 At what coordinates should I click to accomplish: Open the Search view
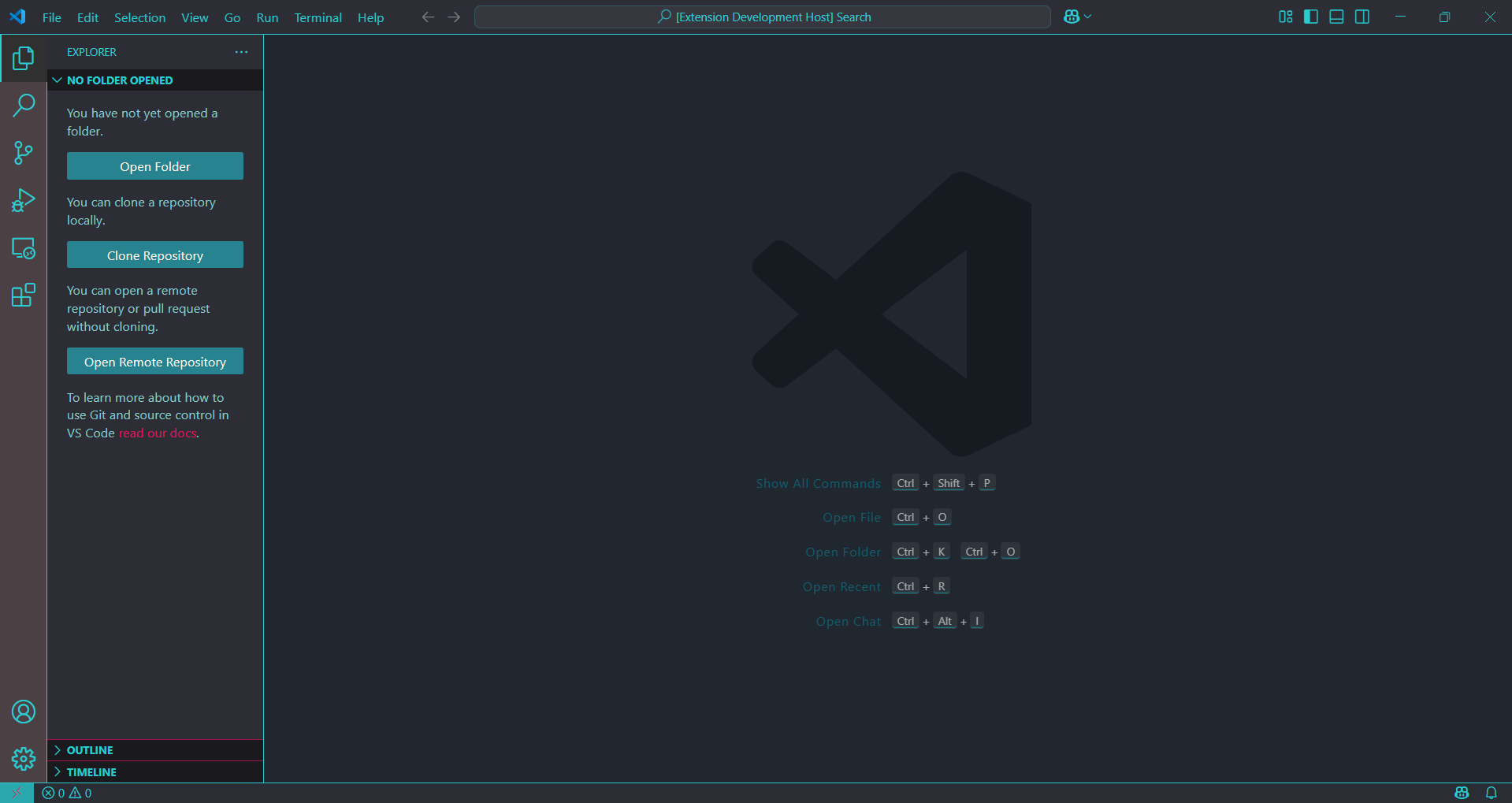point(24,105)
